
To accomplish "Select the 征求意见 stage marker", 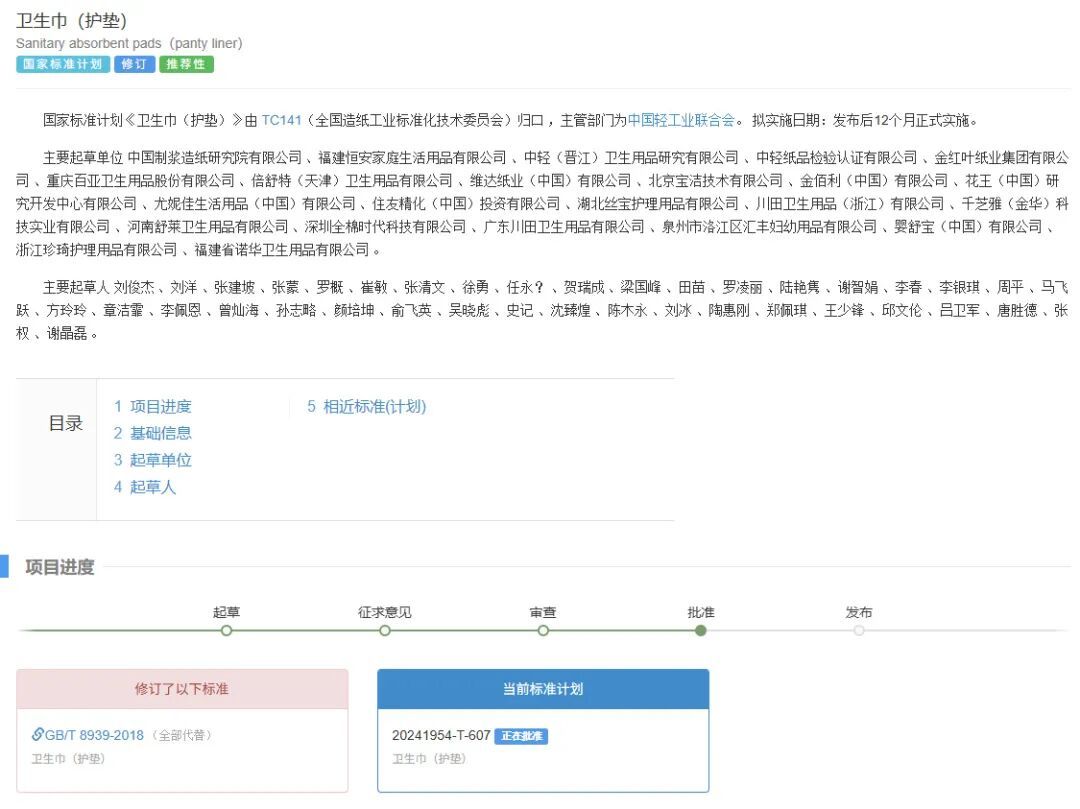I will tap(385, 630).
